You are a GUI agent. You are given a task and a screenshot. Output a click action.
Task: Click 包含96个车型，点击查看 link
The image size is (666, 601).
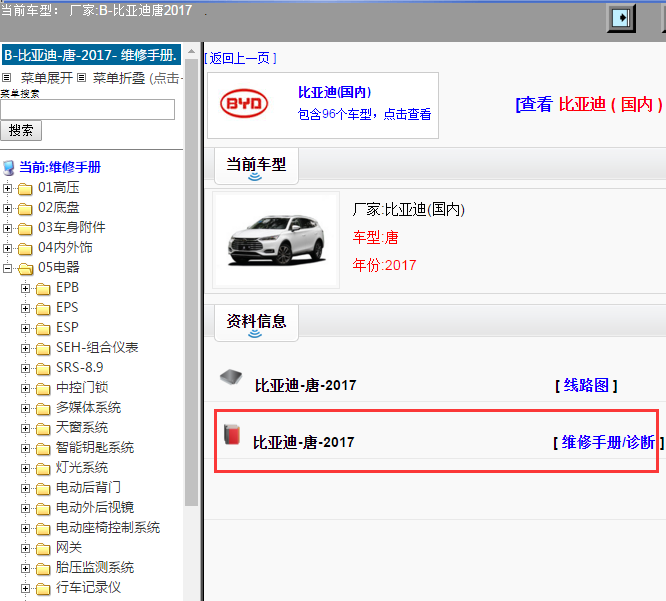pyautogui.click(x=364, y=114)
